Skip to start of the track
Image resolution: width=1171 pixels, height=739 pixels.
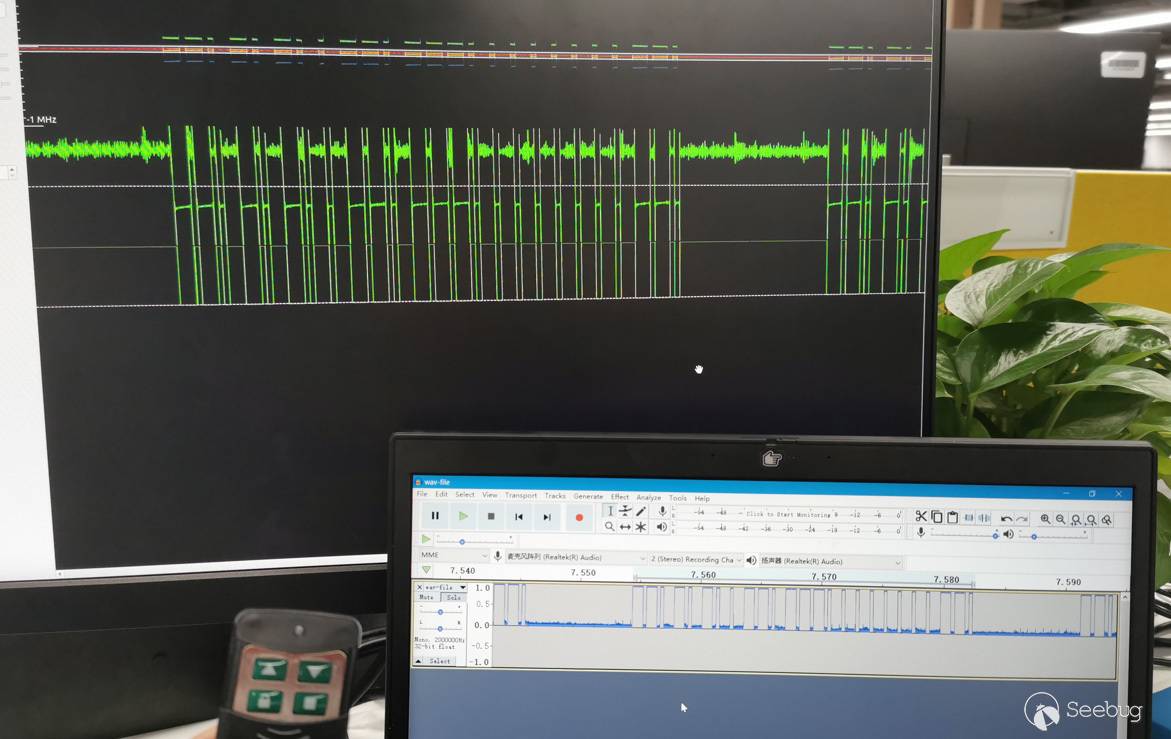pos(519,517)
